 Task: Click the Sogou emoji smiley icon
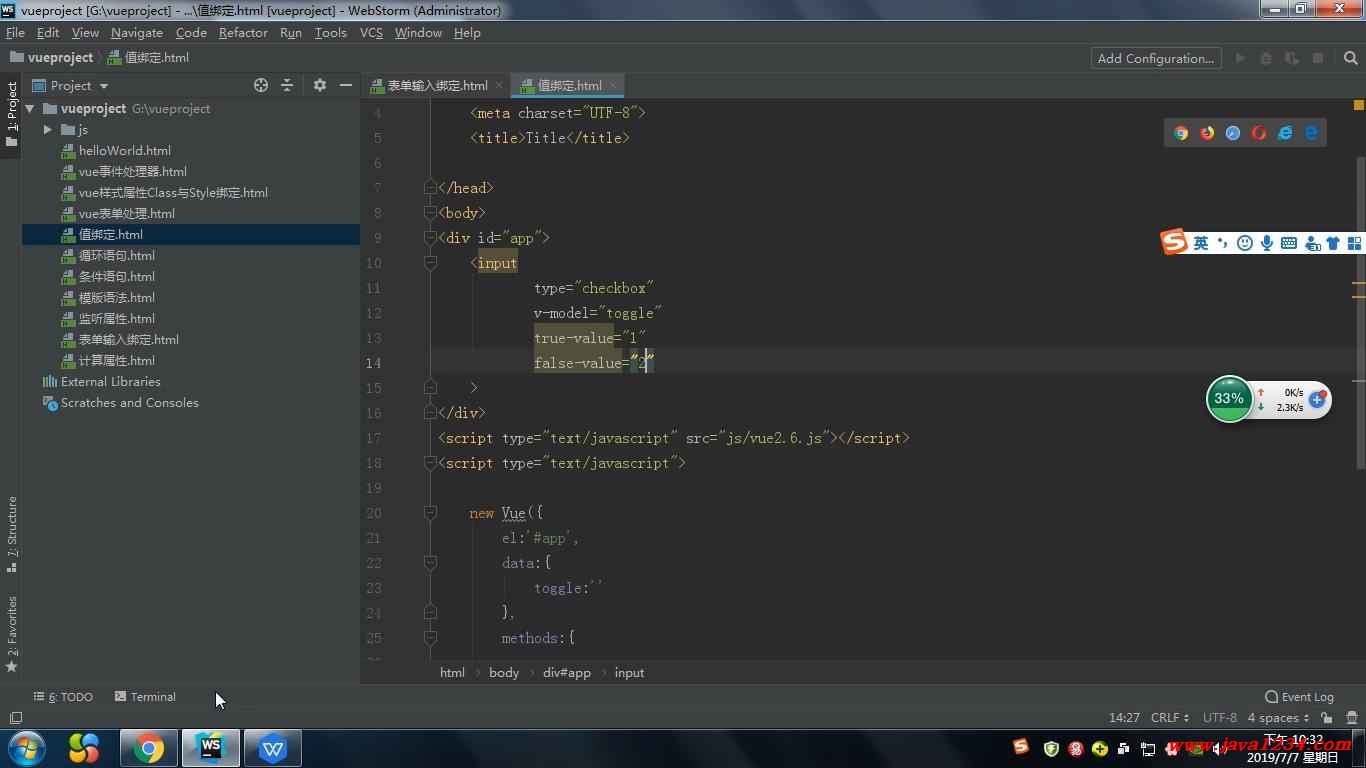click(x=1245, y=243)
